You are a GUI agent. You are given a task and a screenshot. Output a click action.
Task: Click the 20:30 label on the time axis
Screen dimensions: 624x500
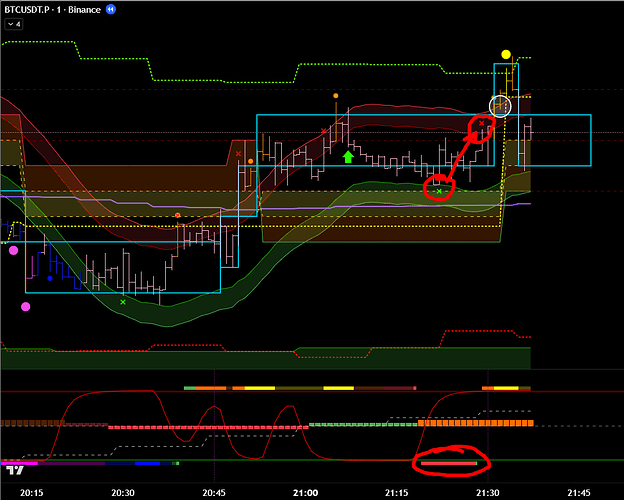click(x=123, y=492)
